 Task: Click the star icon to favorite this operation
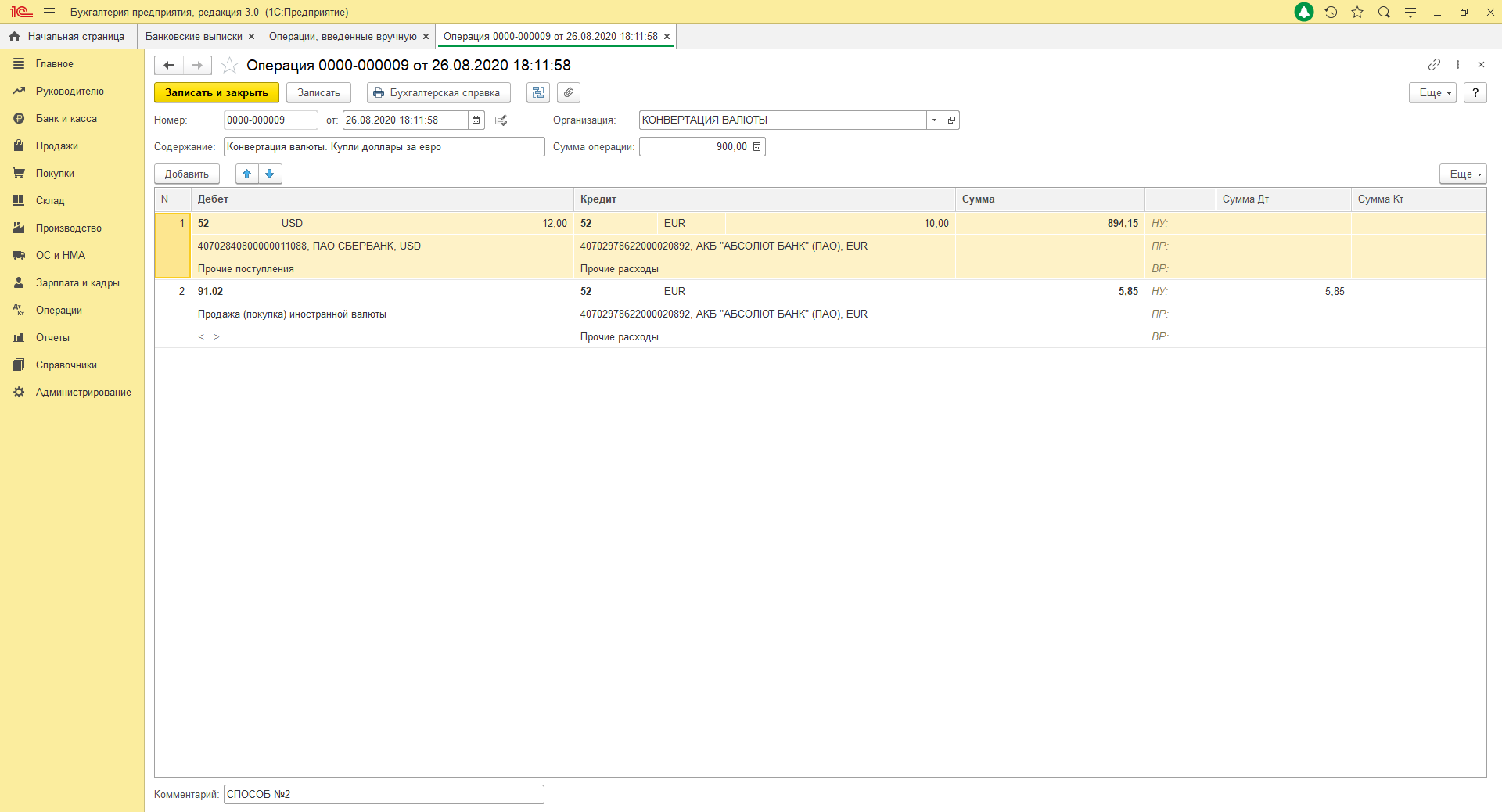coord(229,66)
